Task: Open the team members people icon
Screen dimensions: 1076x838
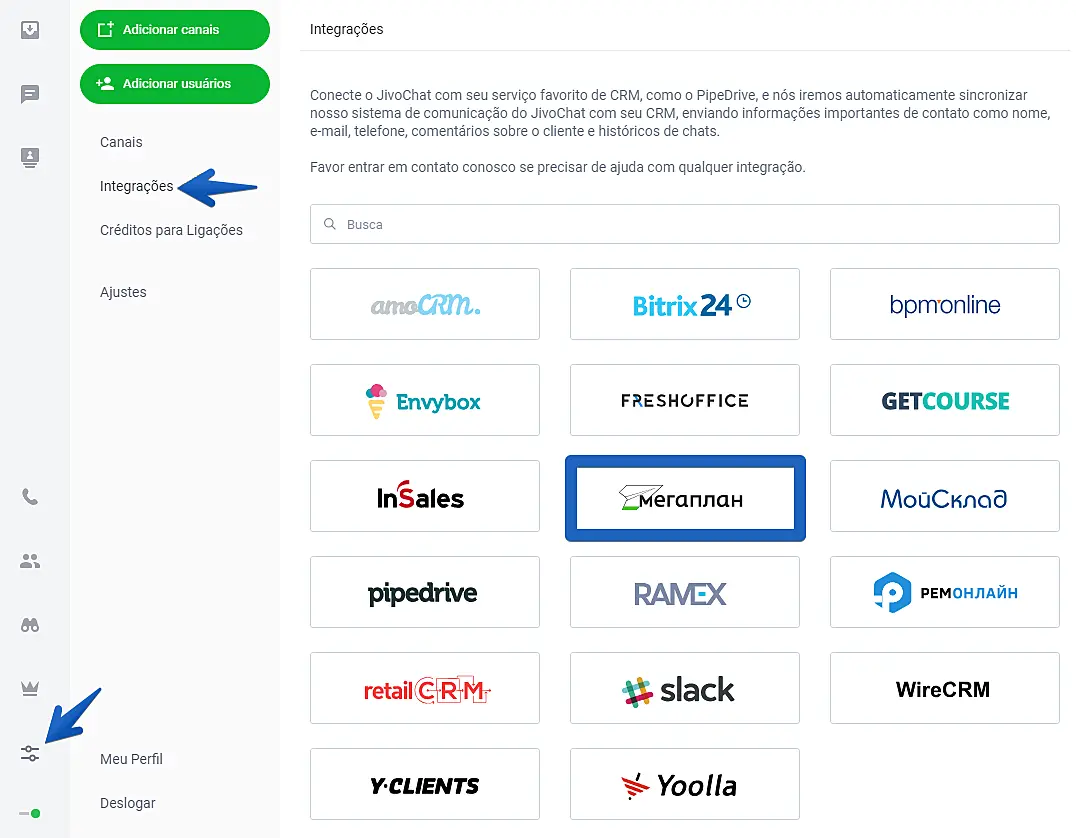Action: [x=30, y=562]
